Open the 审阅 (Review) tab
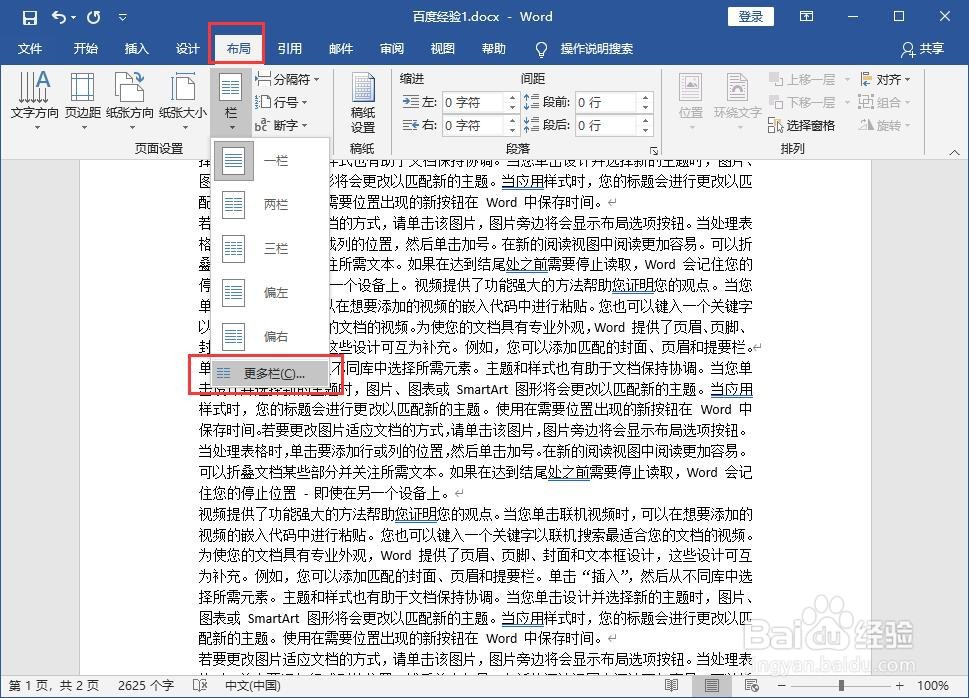Image resolution: width=969 pixels, height=698 pixels. tap(392, 49)
